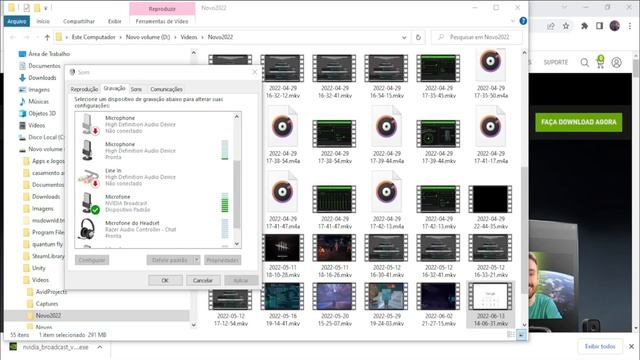Open the Captures folder in tree
This screenshot has height=360, width=640.
click(47, 304)
